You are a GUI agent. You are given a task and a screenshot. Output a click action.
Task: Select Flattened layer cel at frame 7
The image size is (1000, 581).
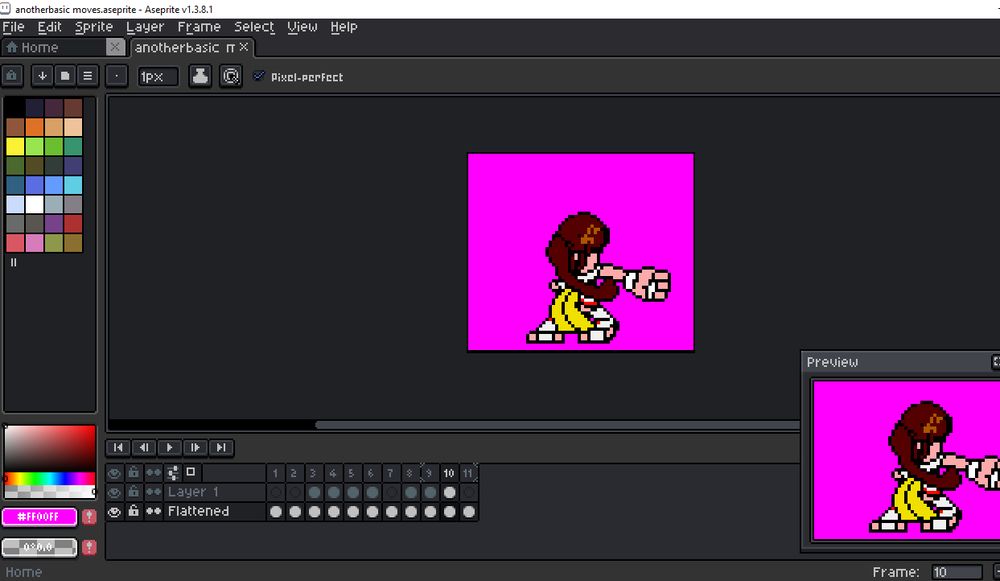[392, 511]
